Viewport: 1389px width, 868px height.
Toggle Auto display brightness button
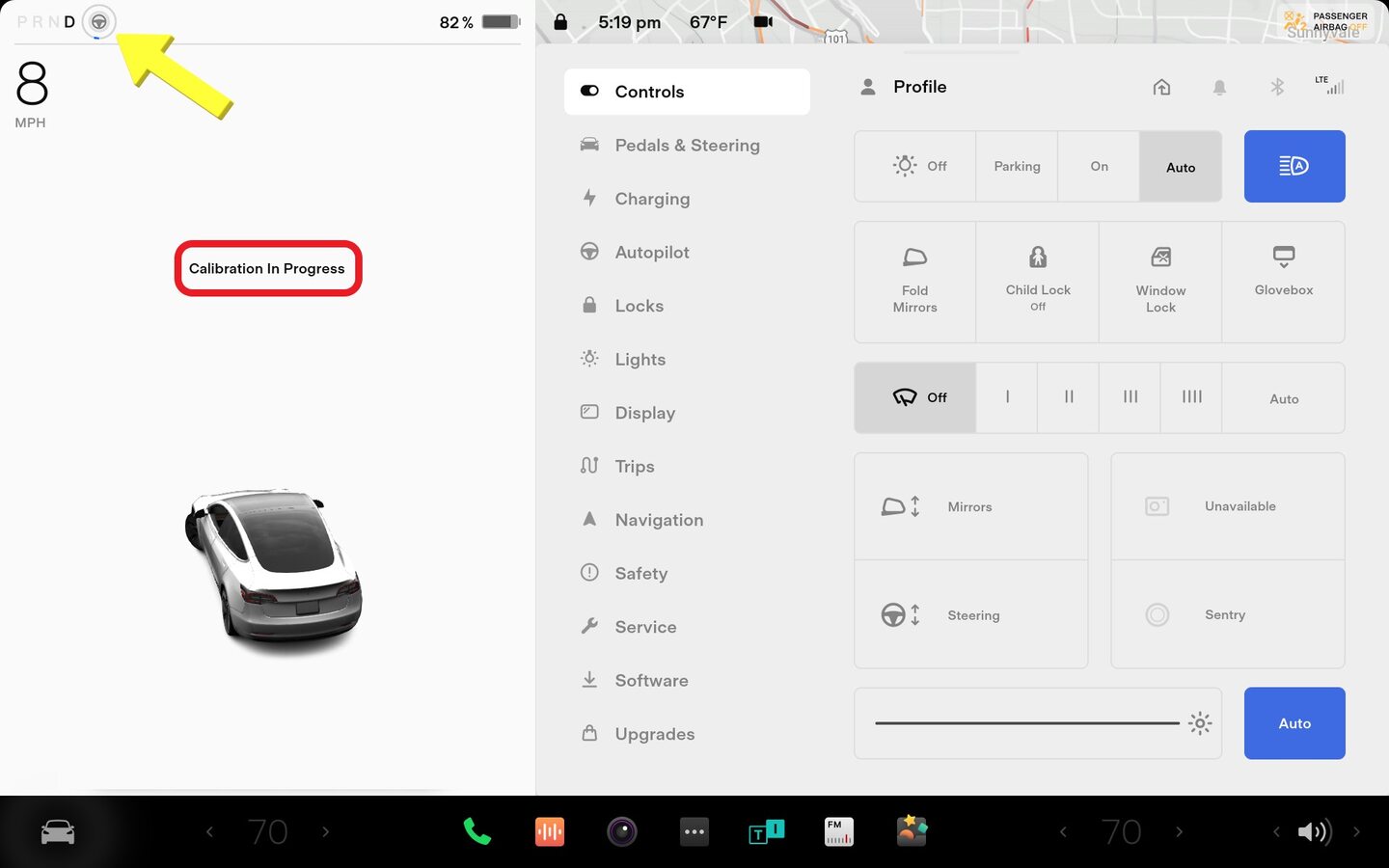[1294, 723]
